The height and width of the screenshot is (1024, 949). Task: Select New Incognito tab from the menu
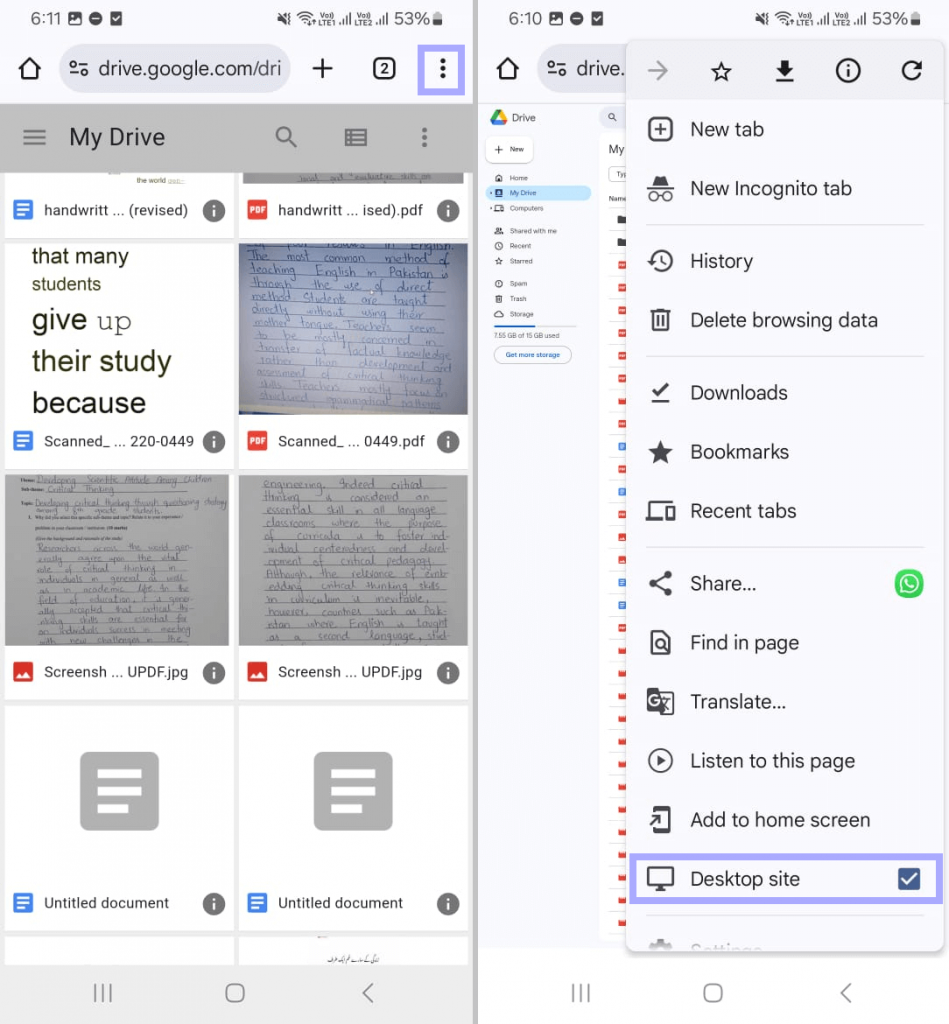(770, 188)
